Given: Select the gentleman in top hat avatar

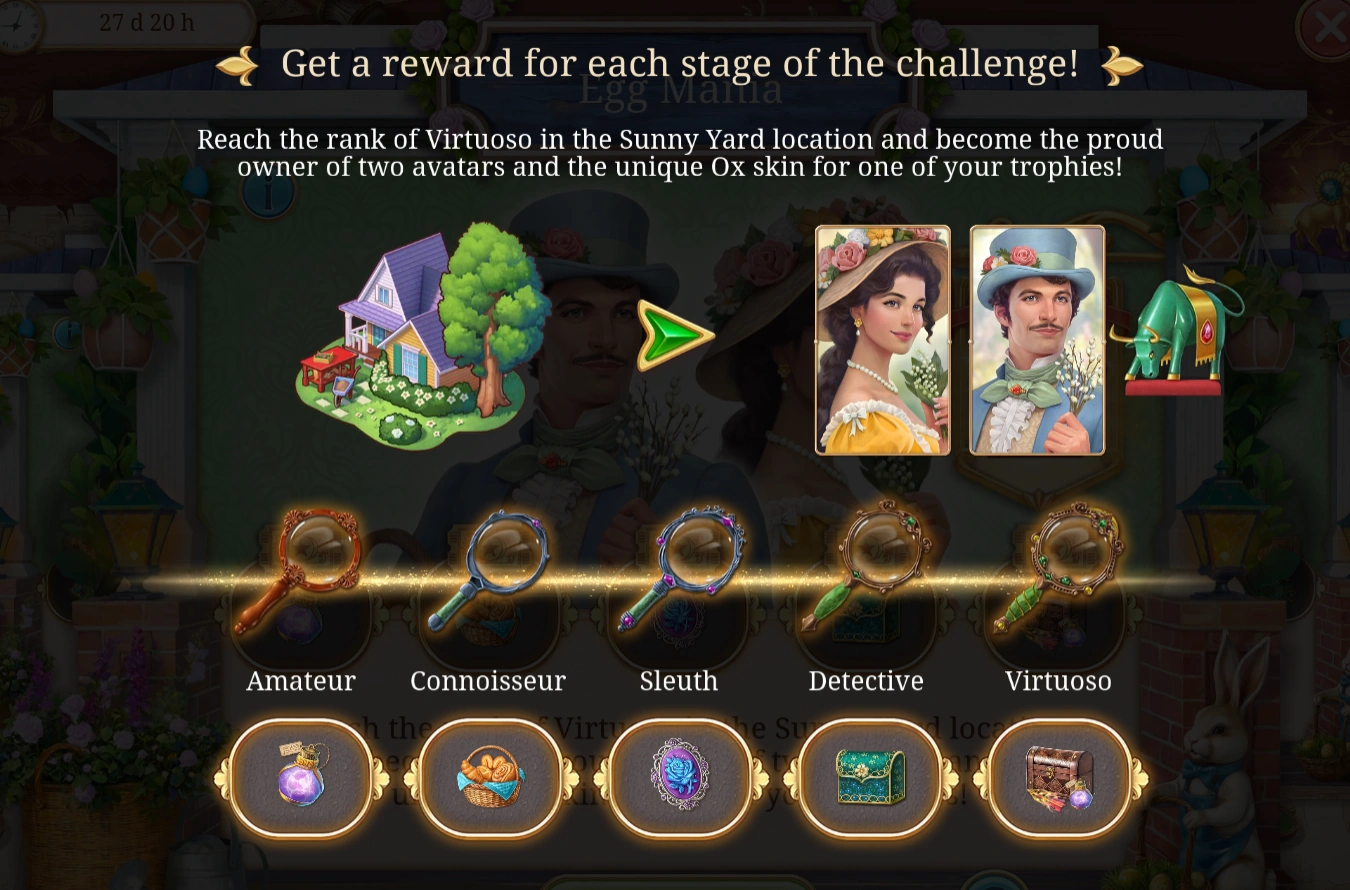Looking at the screenshot, I should (1037, 340).
